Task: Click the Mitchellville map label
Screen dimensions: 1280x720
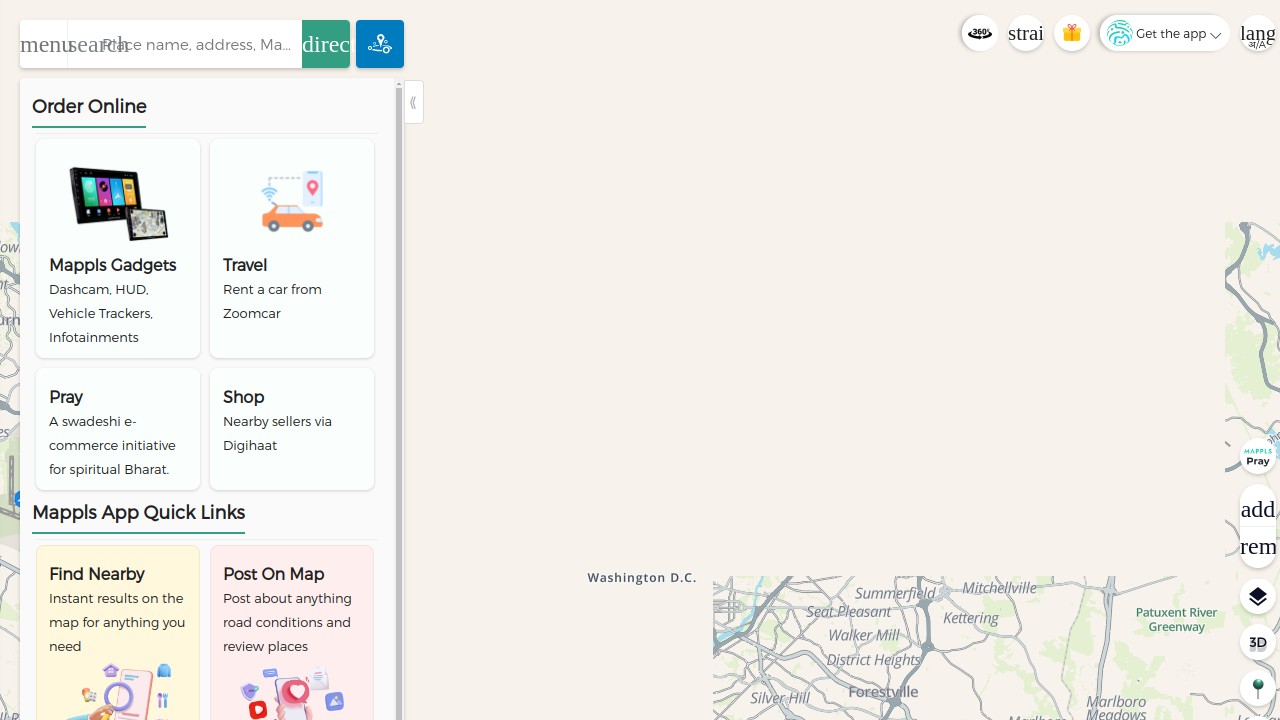Action: coord(1000,588)
